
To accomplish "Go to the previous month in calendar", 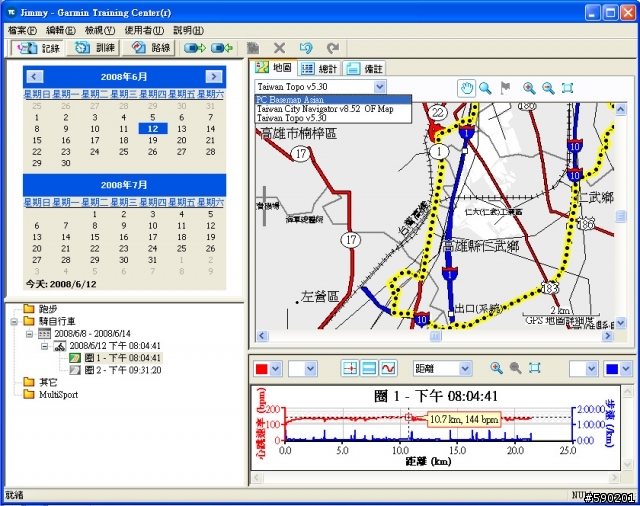I will (34, 76).
